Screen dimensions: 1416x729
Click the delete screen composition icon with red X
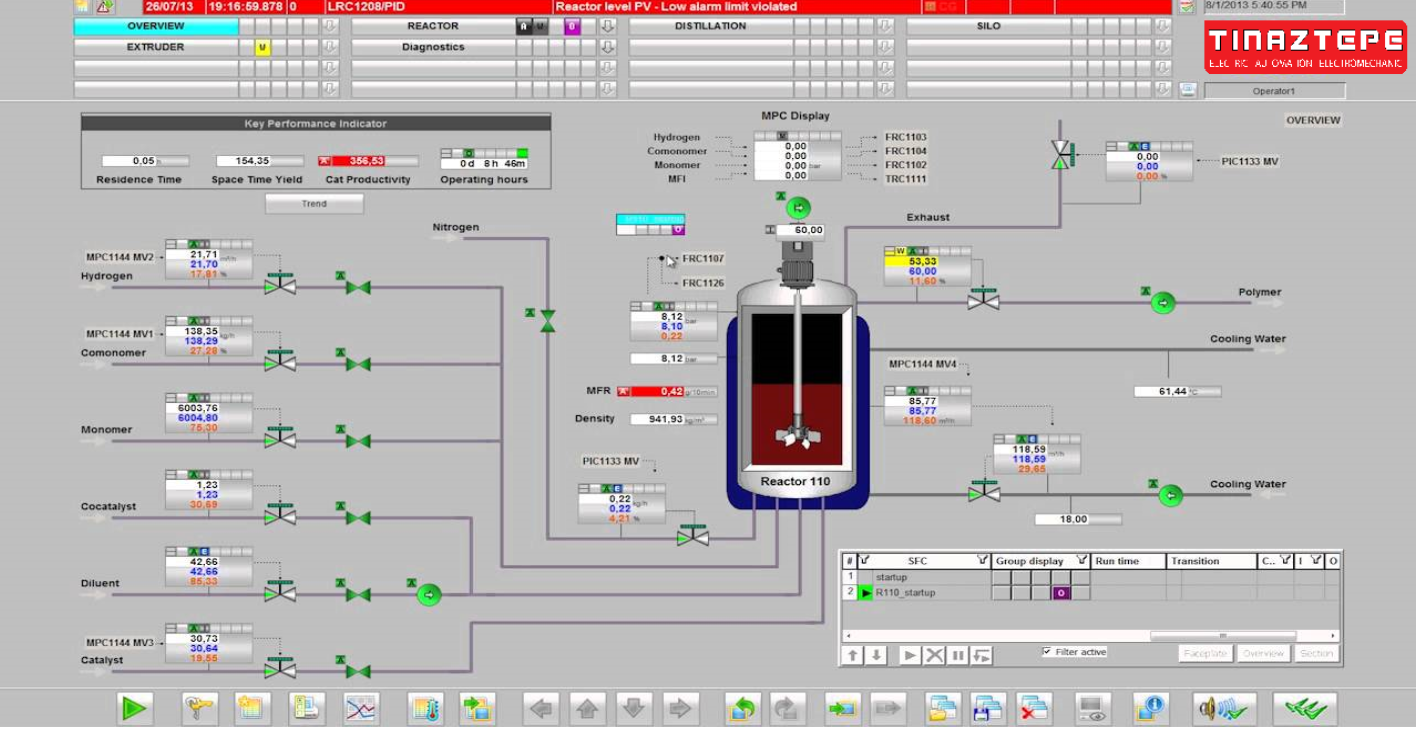pos(1034,709)
